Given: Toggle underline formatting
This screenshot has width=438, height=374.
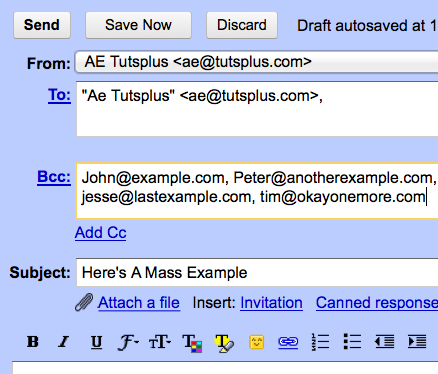Looking at the screenshot, I should click(96, 342).
